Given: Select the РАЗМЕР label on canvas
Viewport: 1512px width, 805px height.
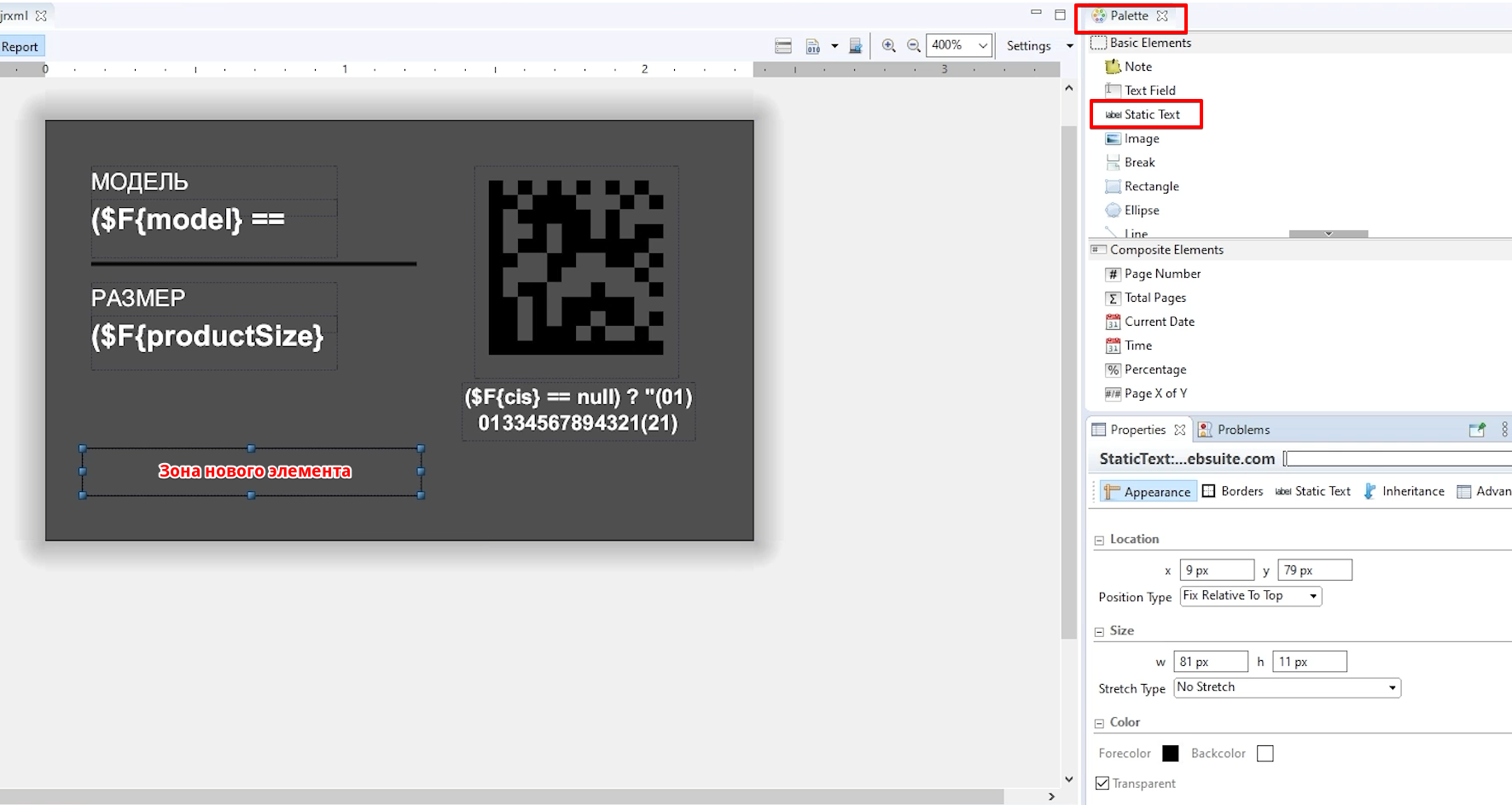Looking at the screenshot, I should pyautogui.click(x=138, y=298).
